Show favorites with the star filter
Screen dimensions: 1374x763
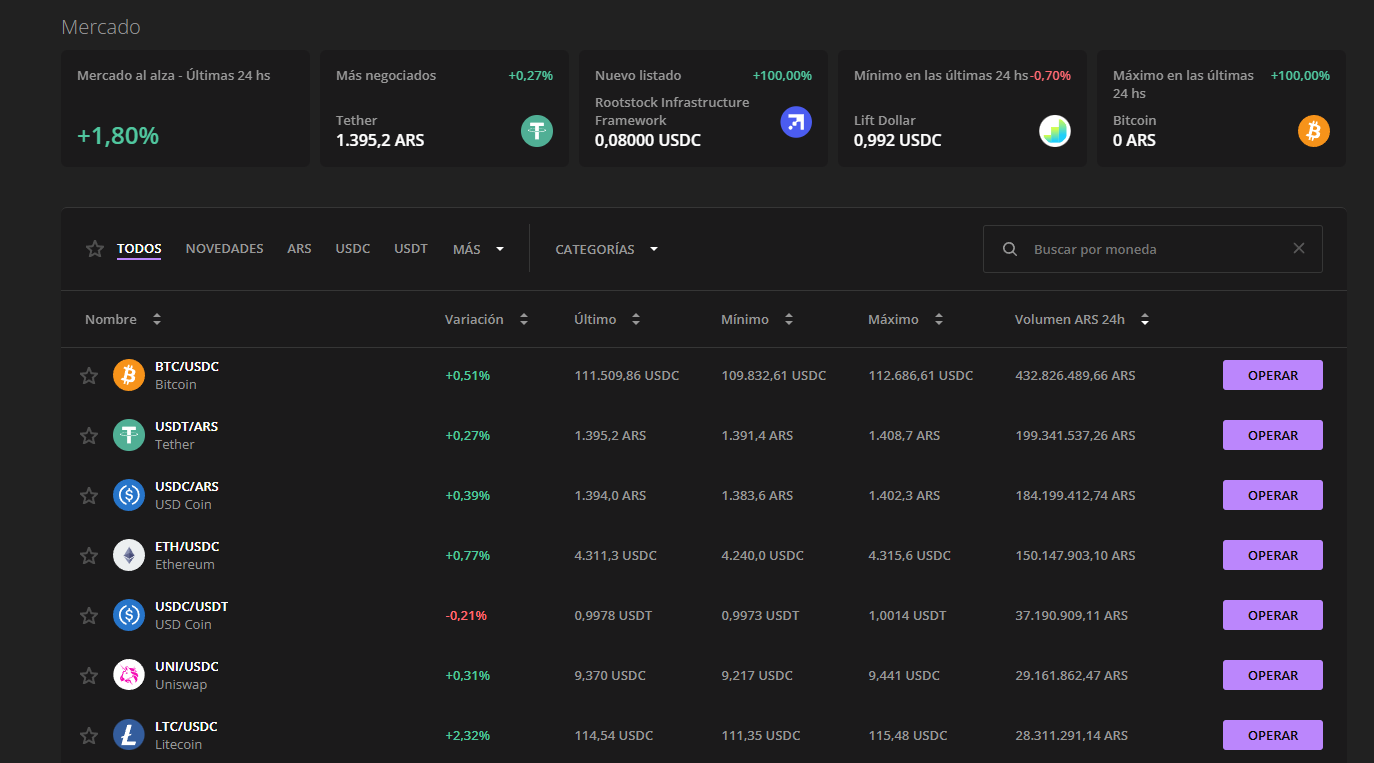[95, 249]
